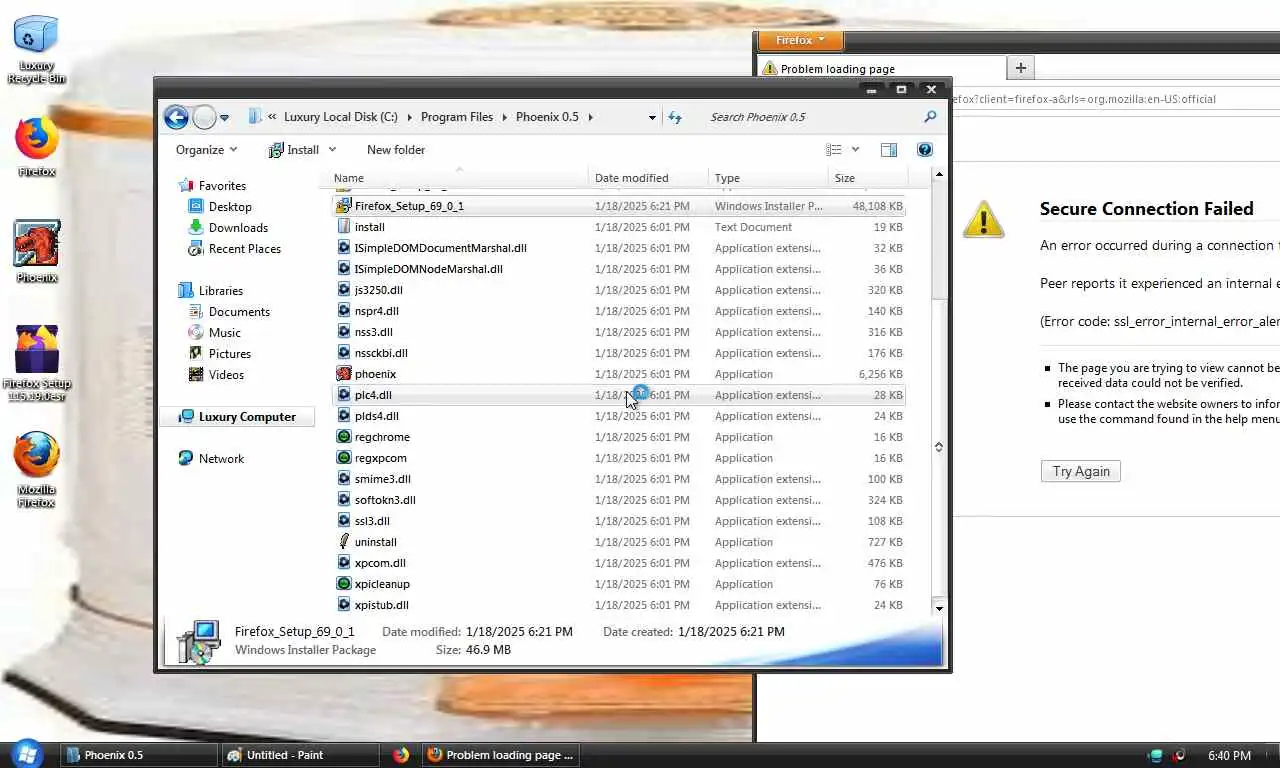The image size is (1280, 768).
Task: Open Libraries in navigation pane
Action: coord(221,291)
